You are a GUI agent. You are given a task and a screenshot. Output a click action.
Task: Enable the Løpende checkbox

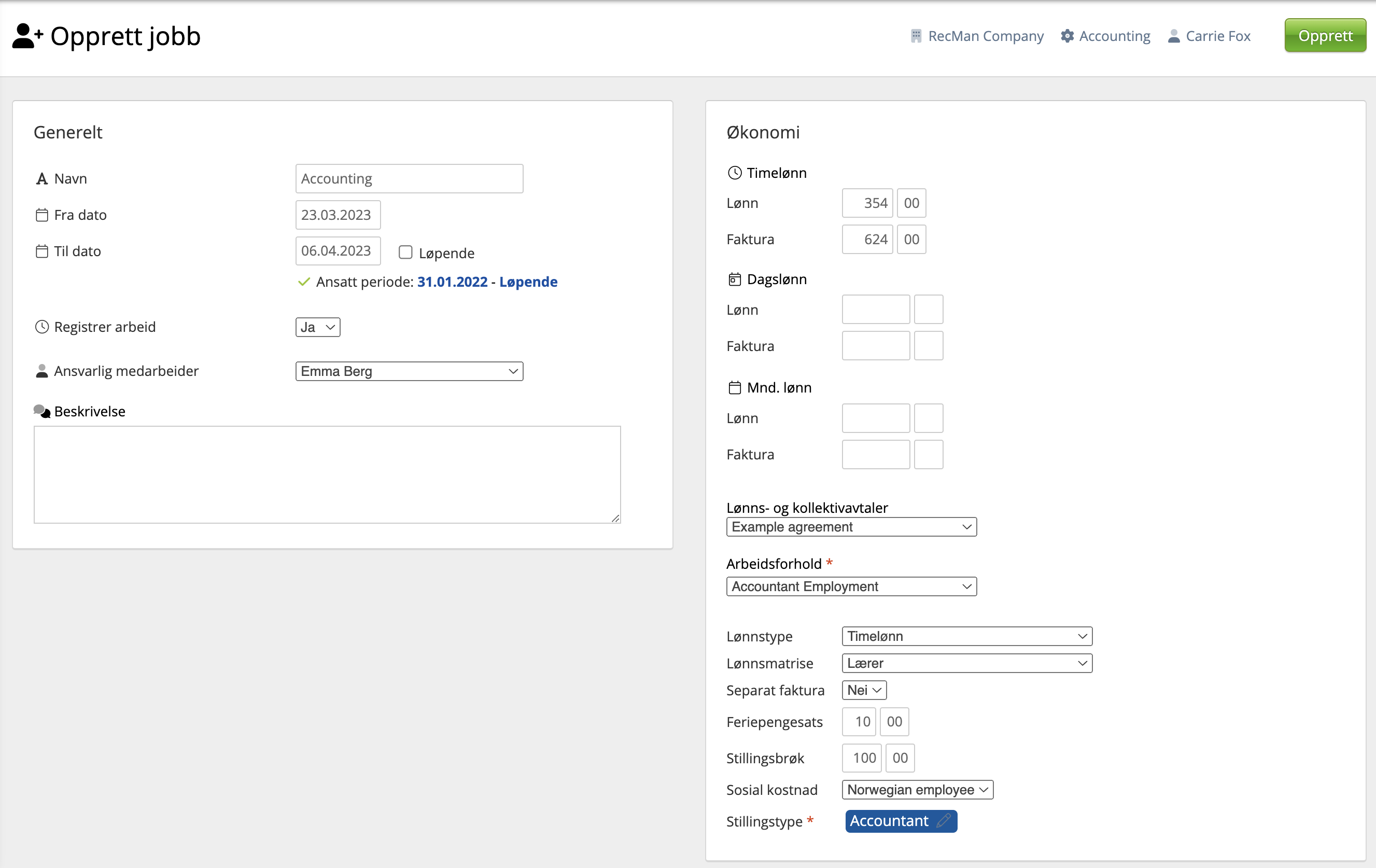405,252
